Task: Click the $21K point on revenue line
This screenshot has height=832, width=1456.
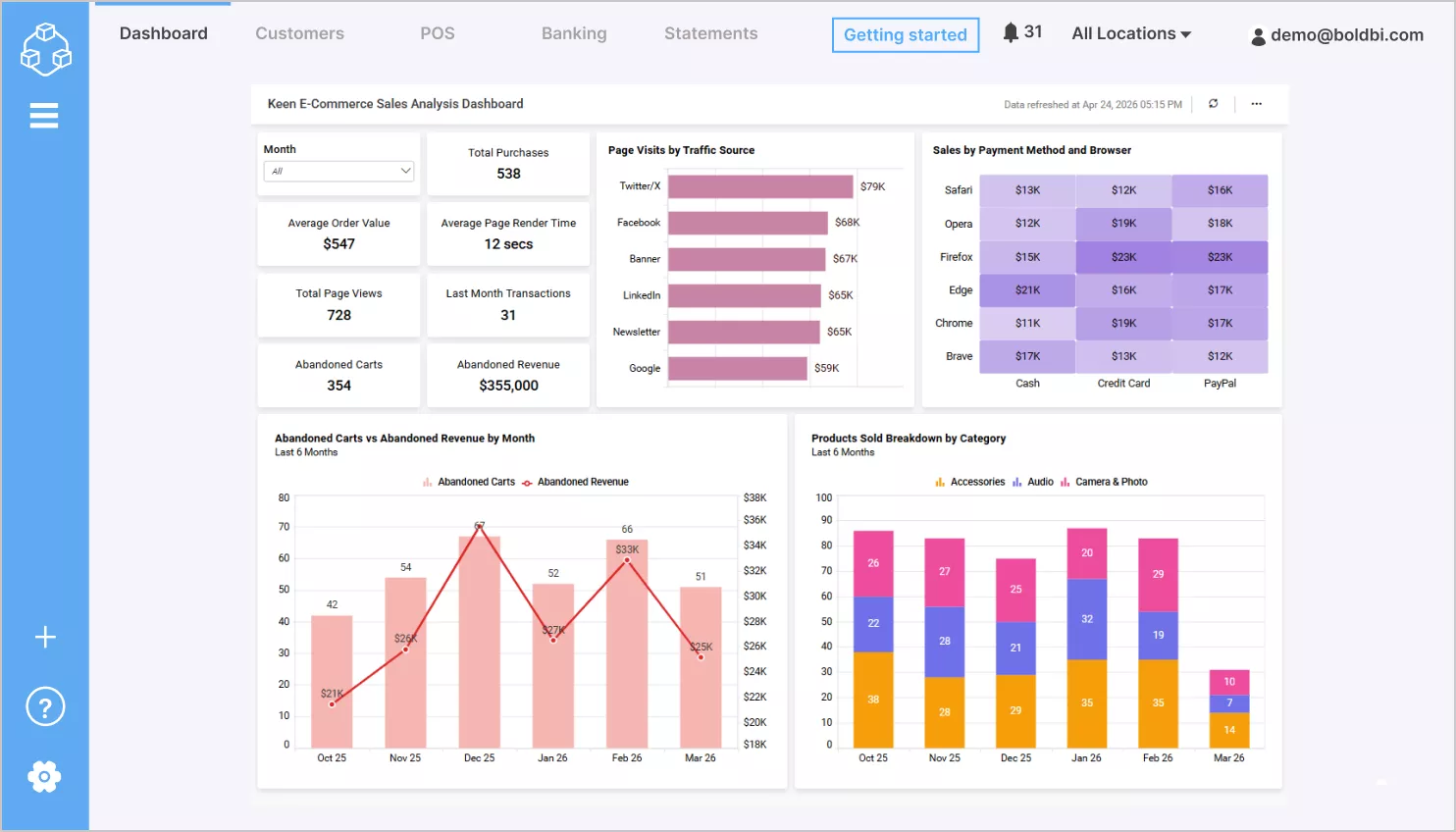Action: tap(332, 704)
